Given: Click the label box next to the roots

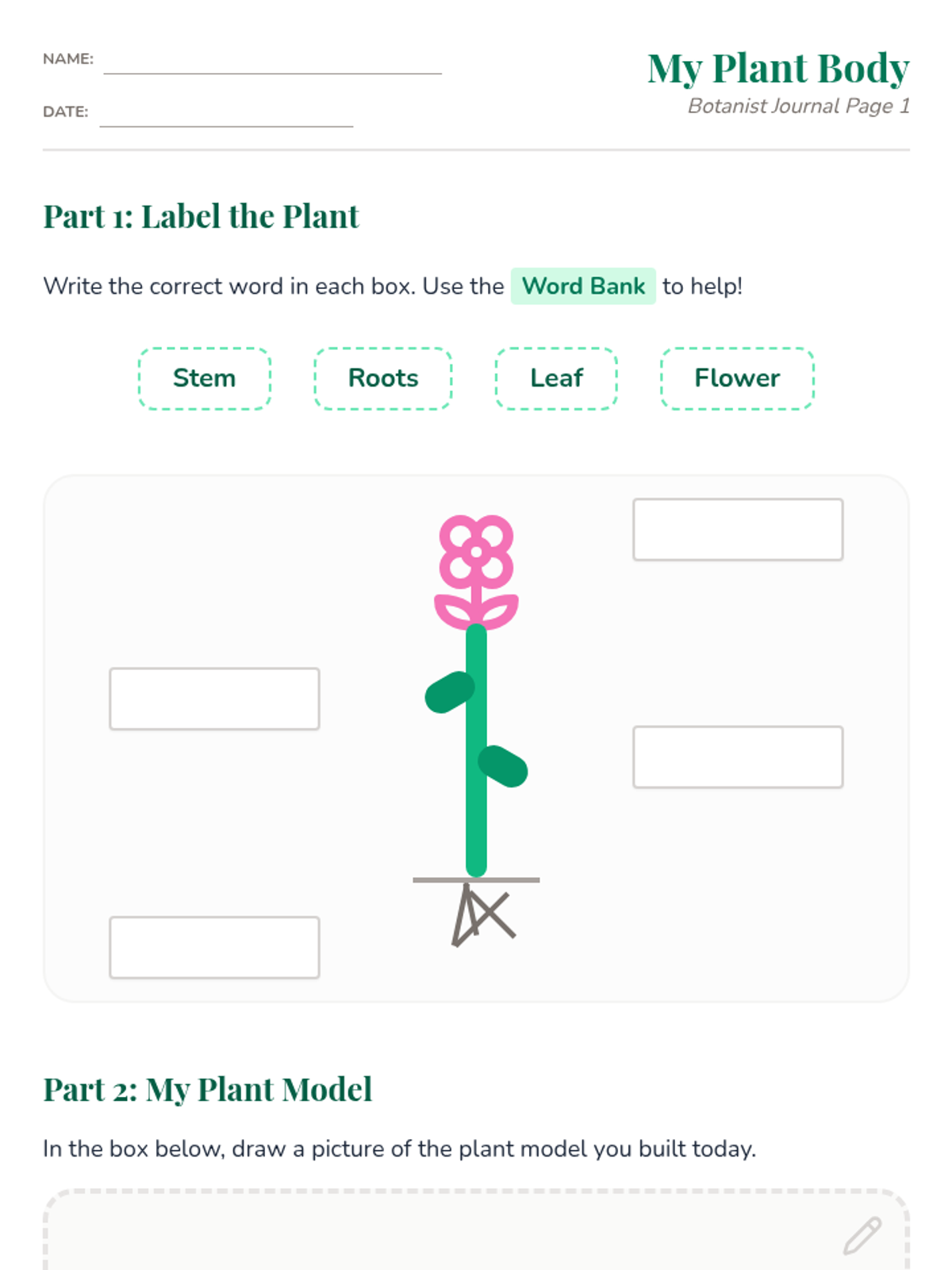Looking at the screenshot, I should [x=214, y=948].
